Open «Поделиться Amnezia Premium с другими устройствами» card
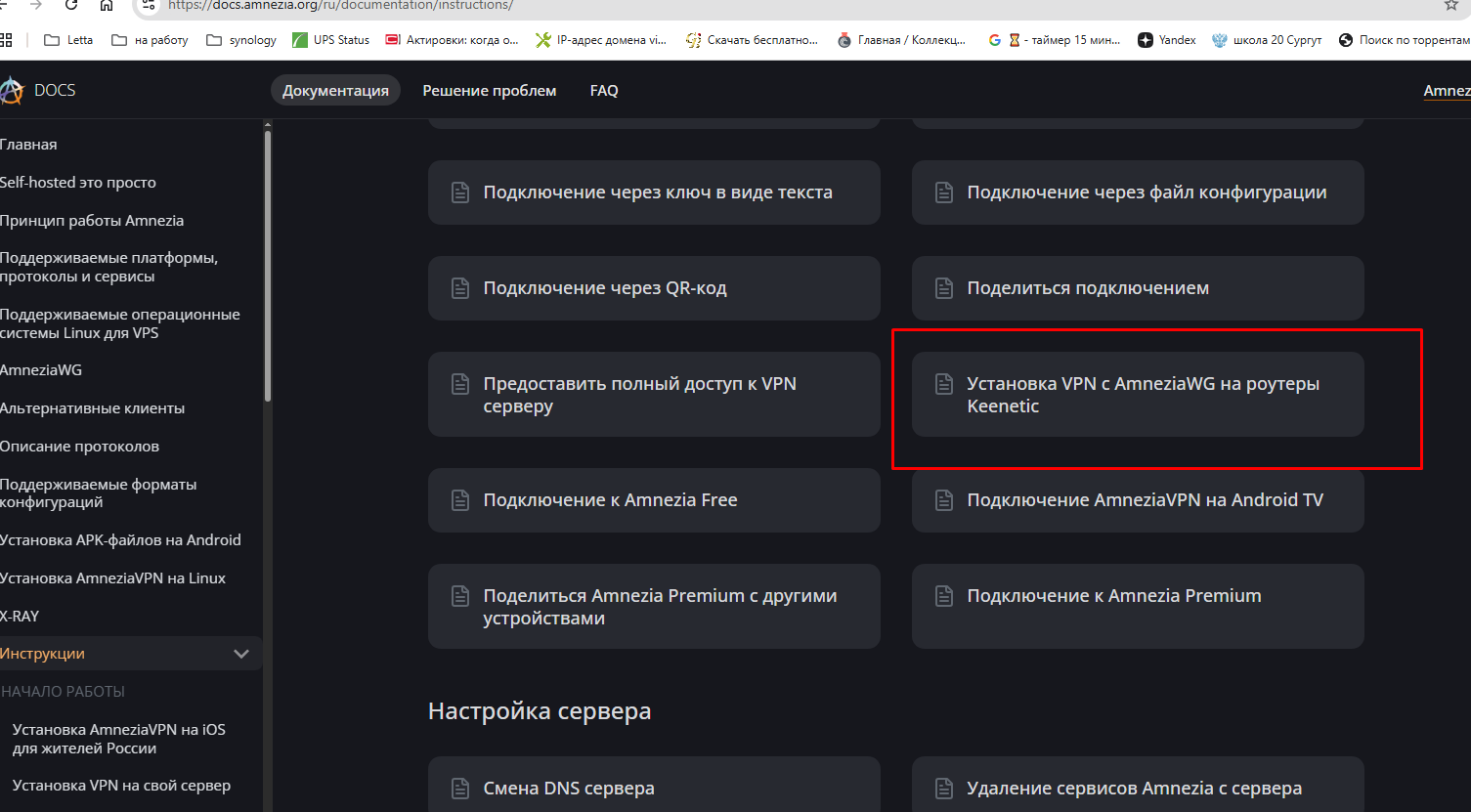Screen dimensions: 1471x812 (654, 607)
